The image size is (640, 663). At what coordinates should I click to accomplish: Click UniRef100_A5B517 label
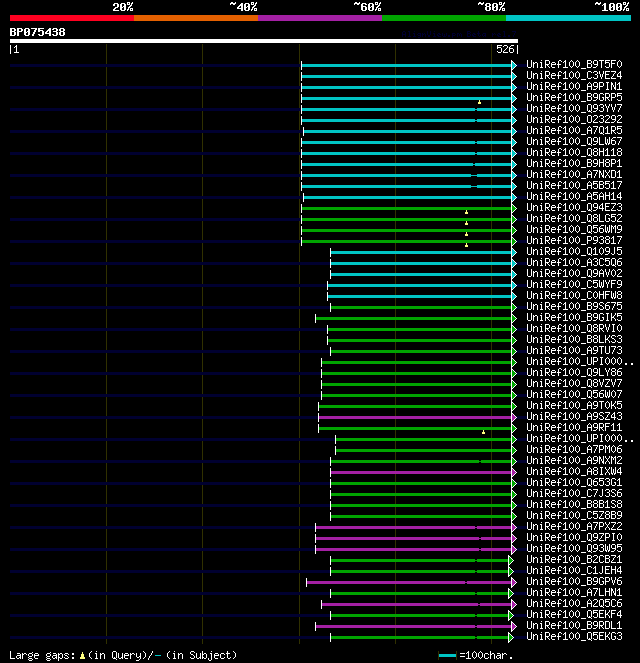click(574, 185)
